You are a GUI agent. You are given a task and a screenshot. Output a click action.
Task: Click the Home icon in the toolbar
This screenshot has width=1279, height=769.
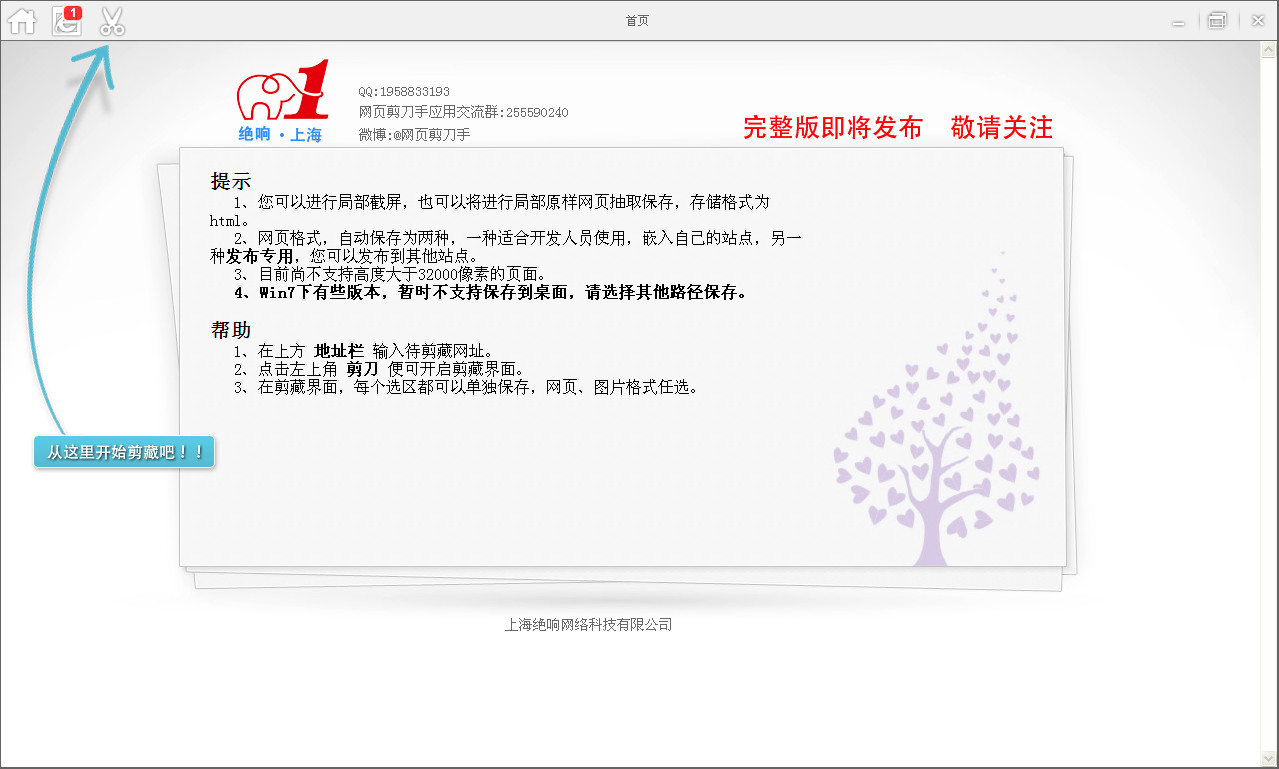tap(22, 21)
